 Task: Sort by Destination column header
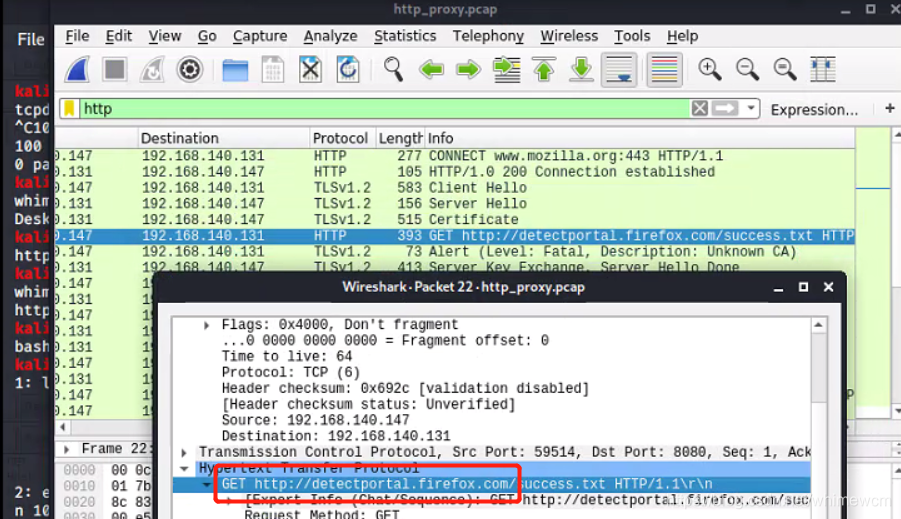click(224, 138)
